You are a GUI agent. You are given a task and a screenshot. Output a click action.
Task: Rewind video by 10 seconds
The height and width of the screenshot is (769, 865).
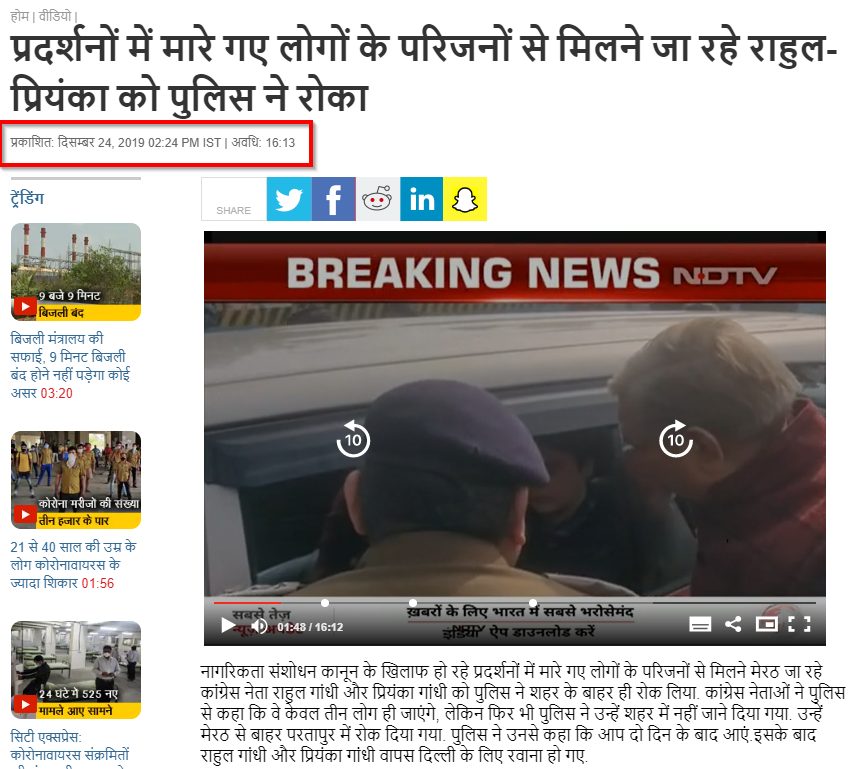click(353, 439)
